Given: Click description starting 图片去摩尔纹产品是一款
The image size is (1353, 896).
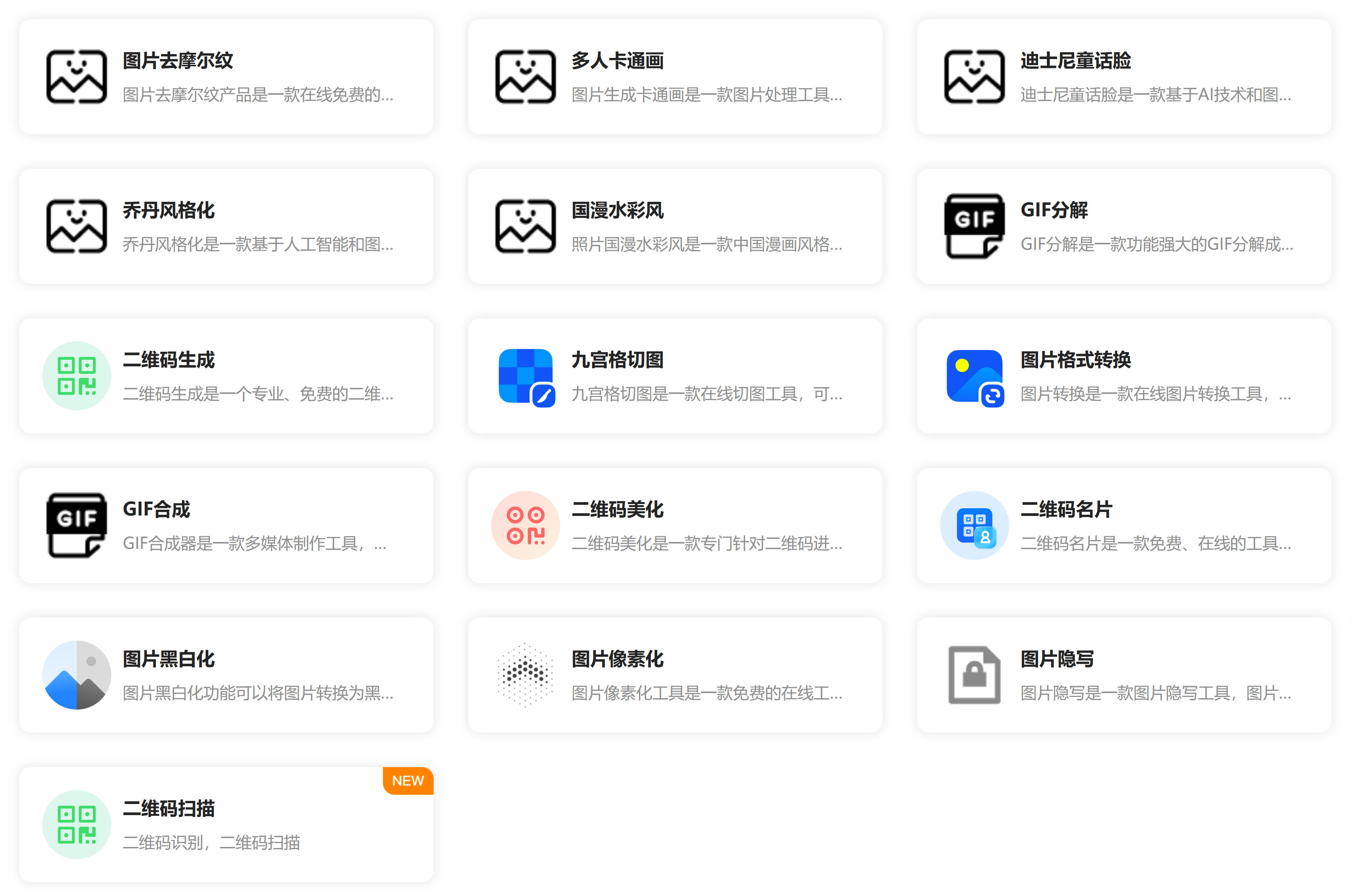Looking at the screenshot, I should (258, 95).
